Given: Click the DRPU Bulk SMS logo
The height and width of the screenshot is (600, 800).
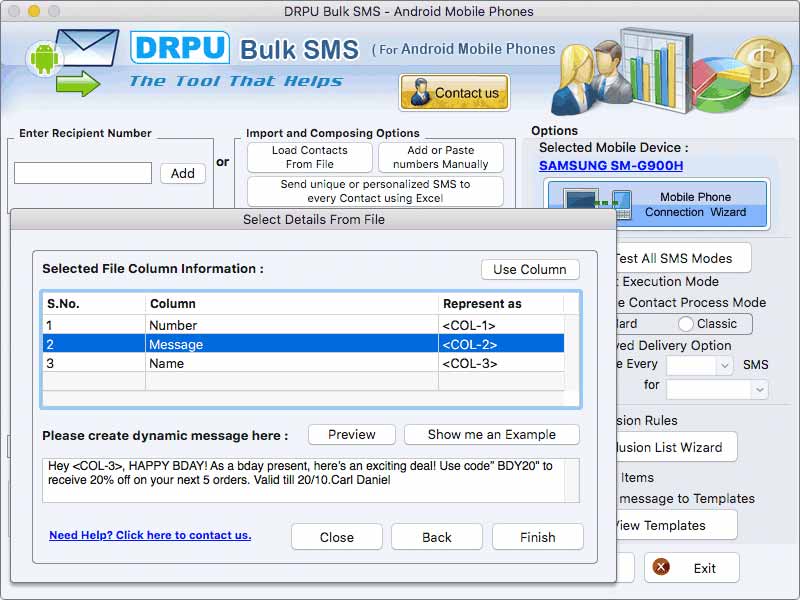Looking at the screenshot, I should [183, 48].
